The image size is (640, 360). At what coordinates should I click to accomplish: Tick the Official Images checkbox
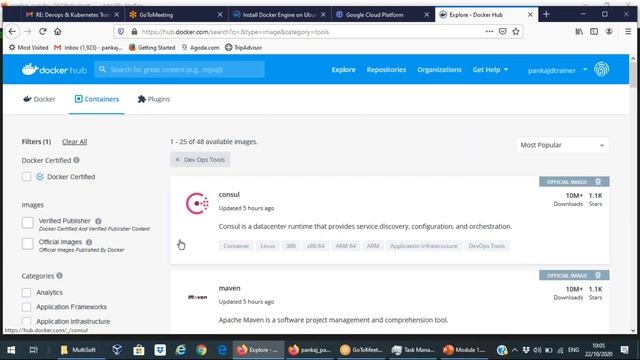click(x=28, y=244)
